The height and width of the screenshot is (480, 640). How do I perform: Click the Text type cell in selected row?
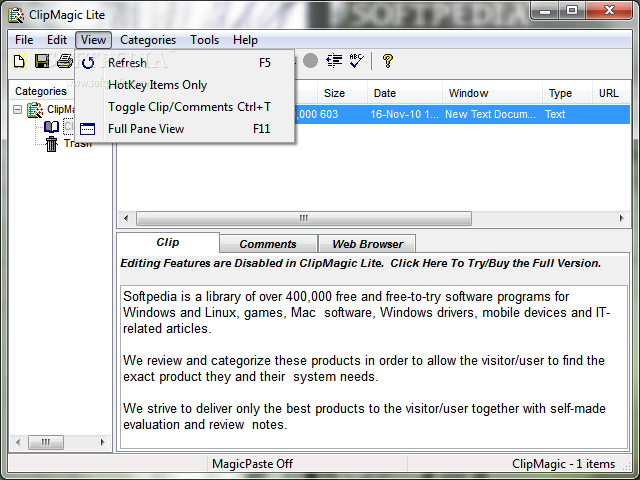point(555,114)
